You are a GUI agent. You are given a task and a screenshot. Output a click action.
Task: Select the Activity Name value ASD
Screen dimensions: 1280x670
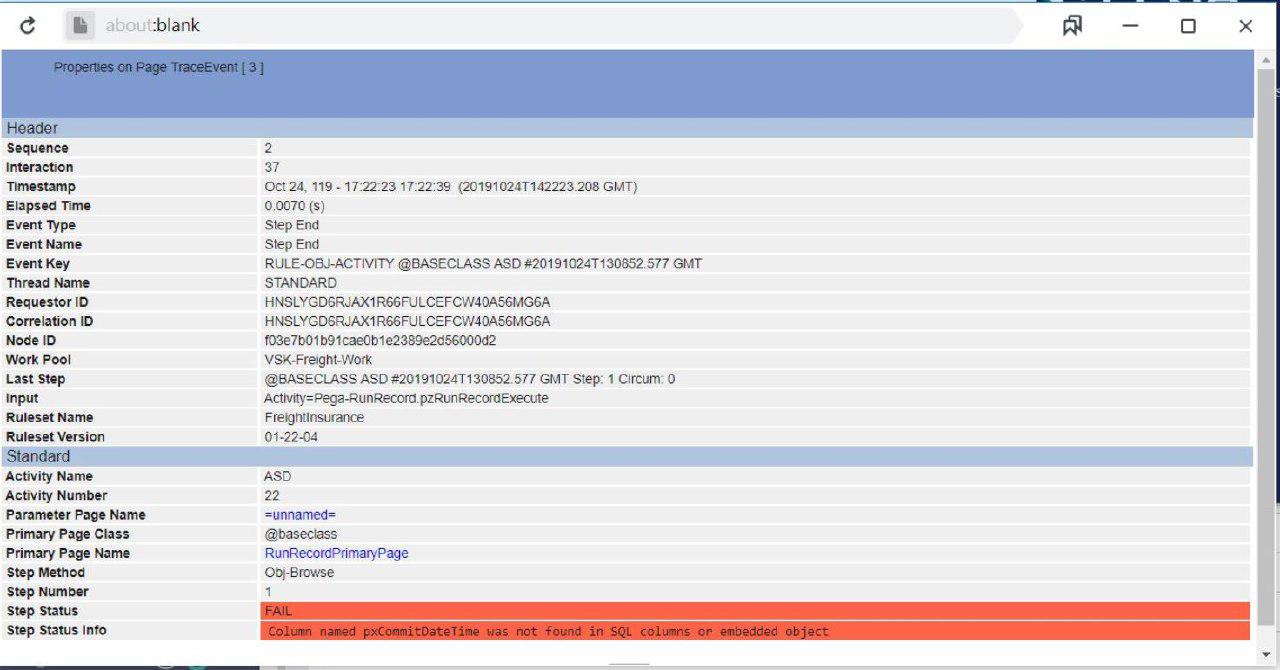[x=277, y=476]
